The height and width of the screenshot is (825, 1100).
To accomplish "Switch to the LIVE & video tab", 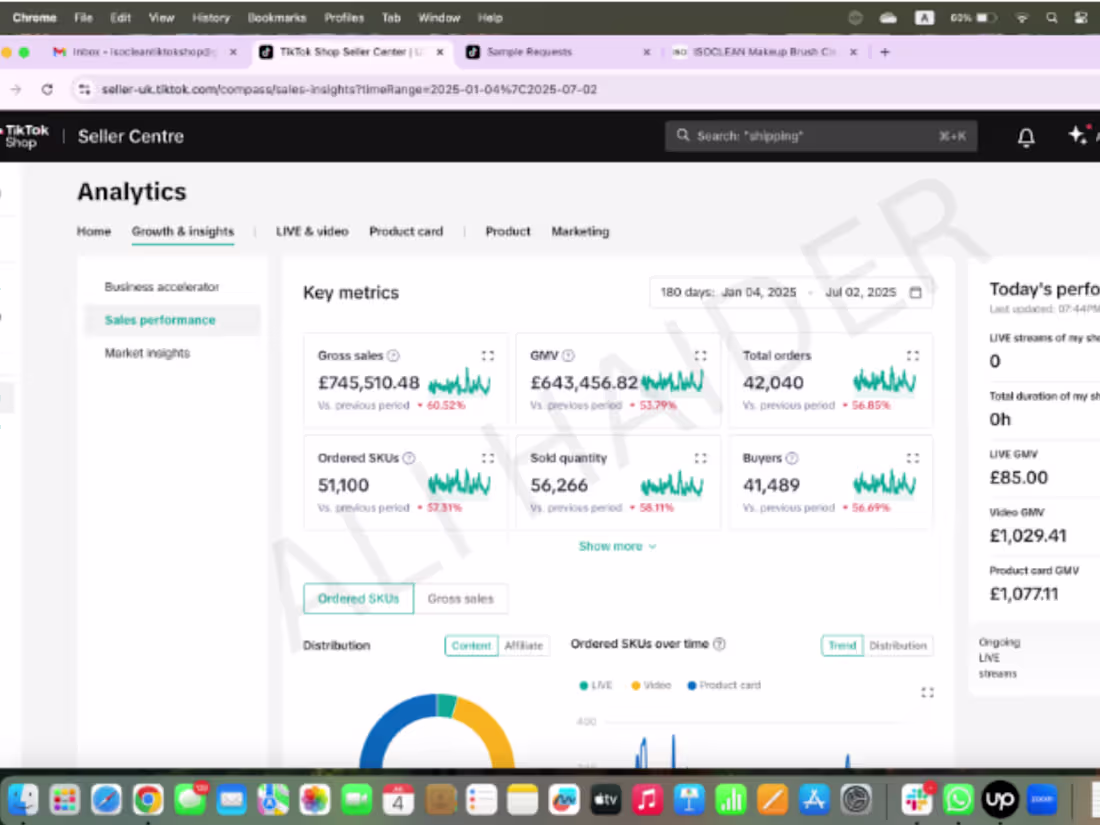I will 311,231.
